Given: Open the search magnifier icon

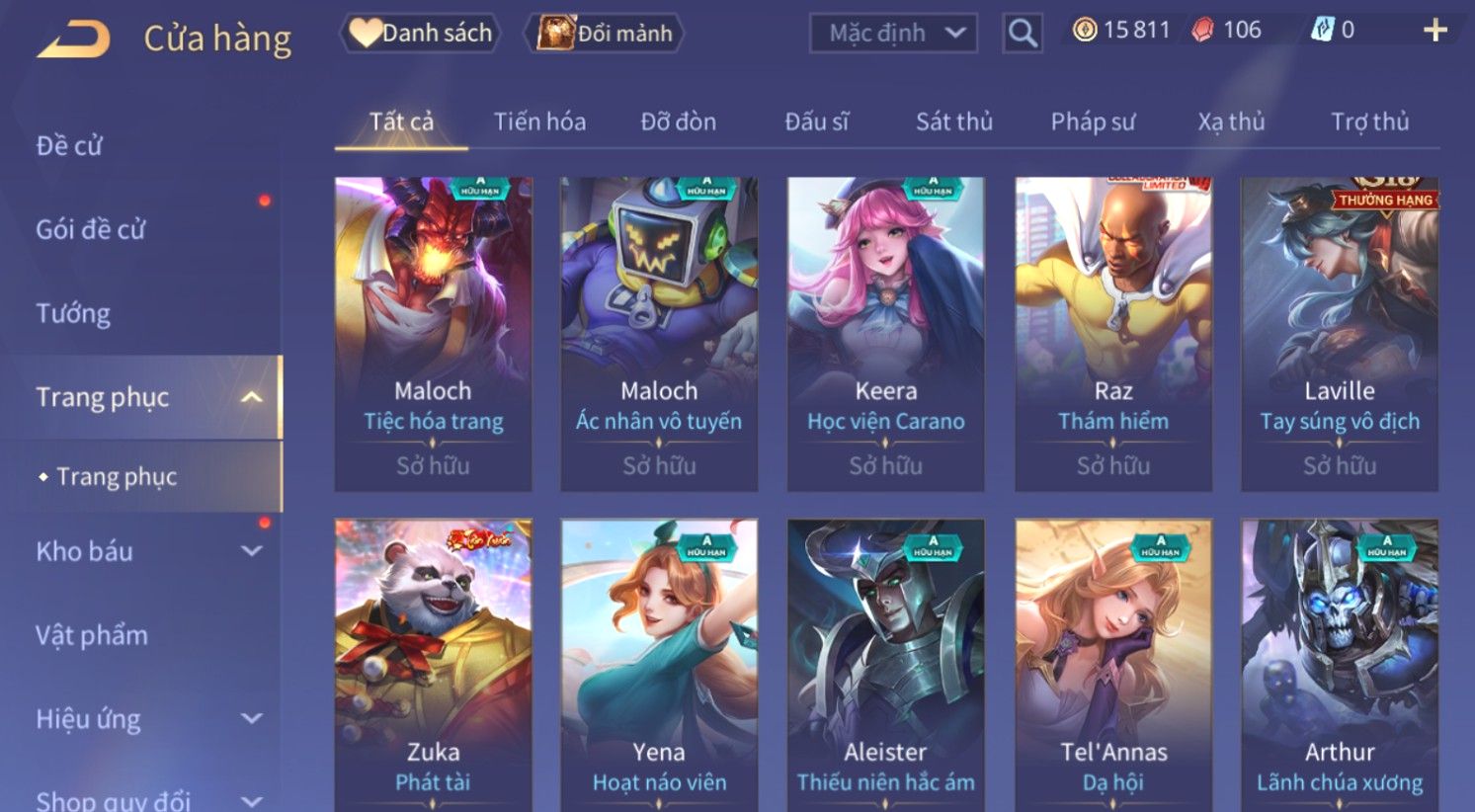Looking at the screenshot, I should click(x=1023, y=33).
